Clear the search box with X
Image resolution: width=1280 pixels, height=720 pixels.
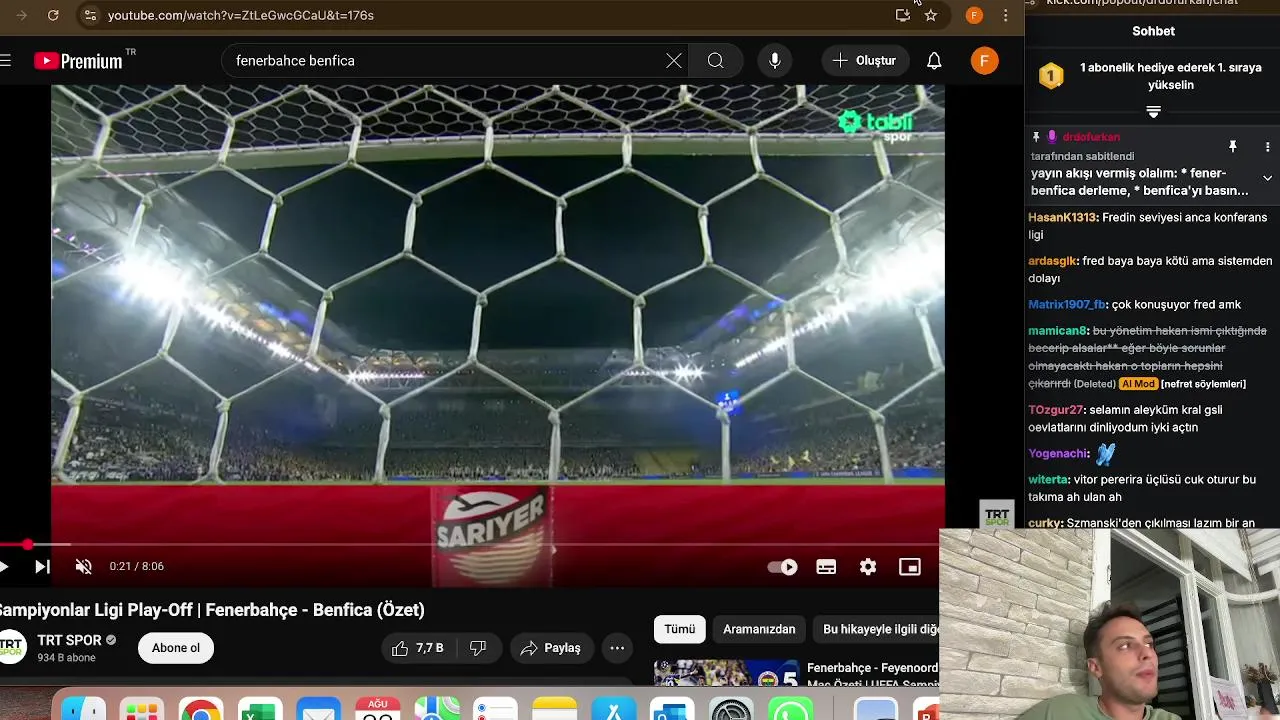coord(674,61)
